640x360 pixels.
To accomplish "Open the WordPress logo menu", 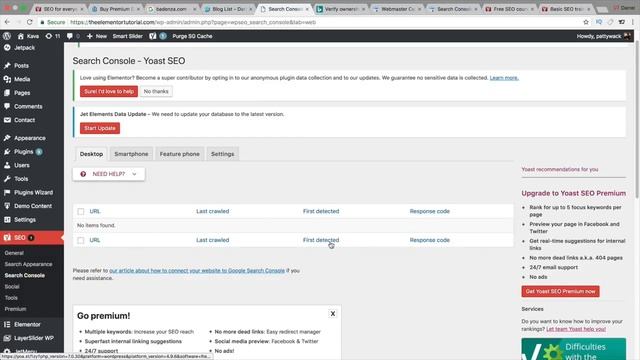I will pos(7,36).
